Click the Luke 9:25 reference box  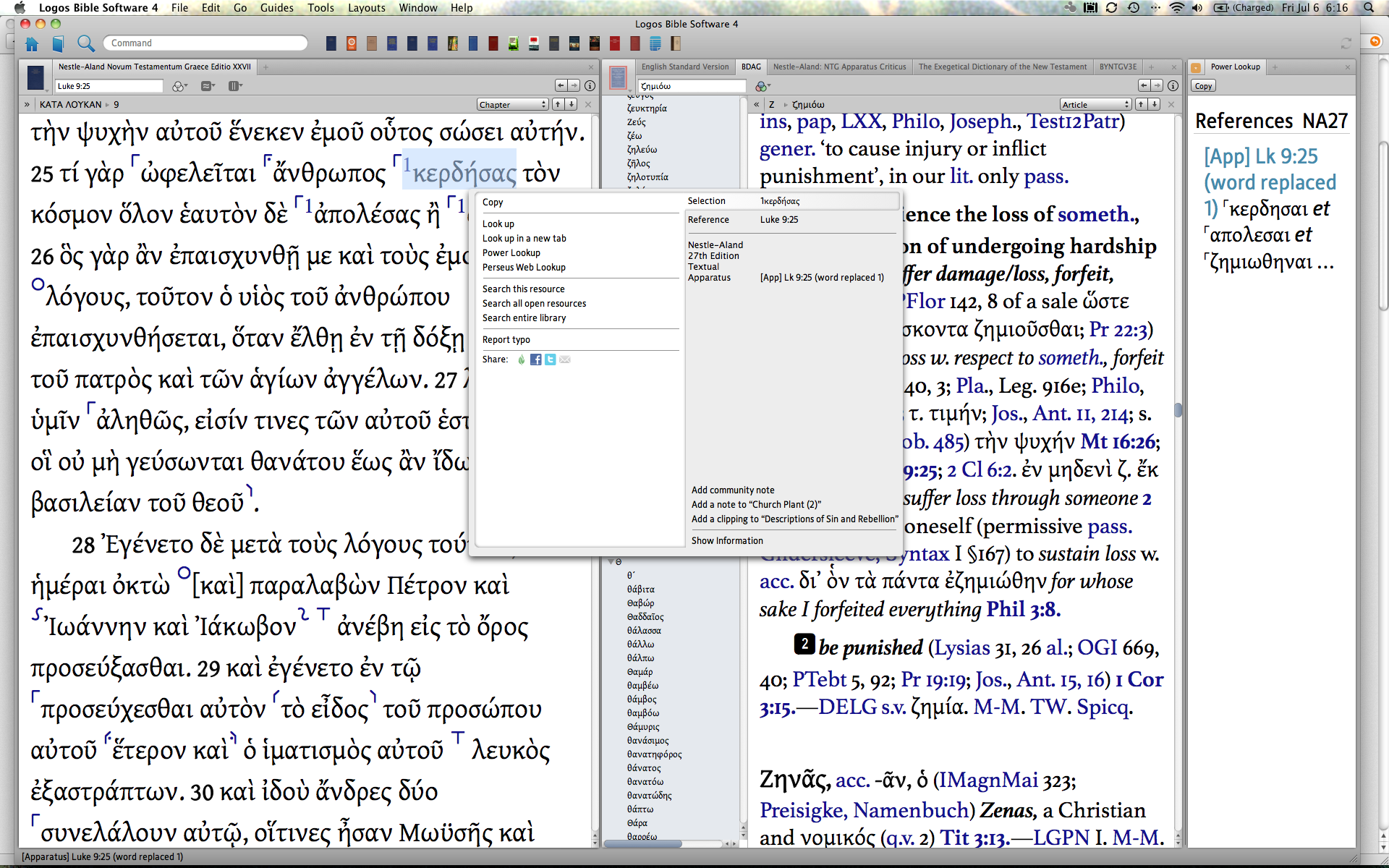109,86
